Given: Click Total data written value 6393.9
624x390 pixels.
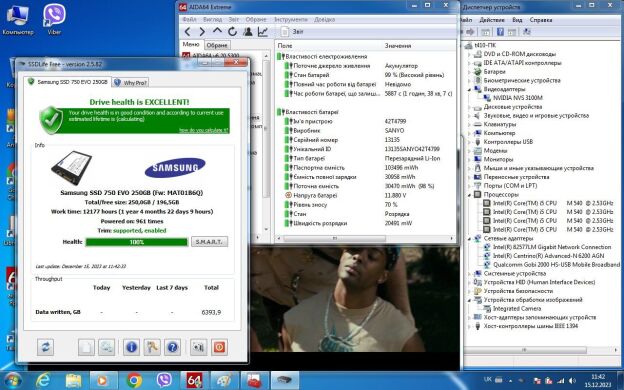Looking at the screenshot, I should coord(211,312).
